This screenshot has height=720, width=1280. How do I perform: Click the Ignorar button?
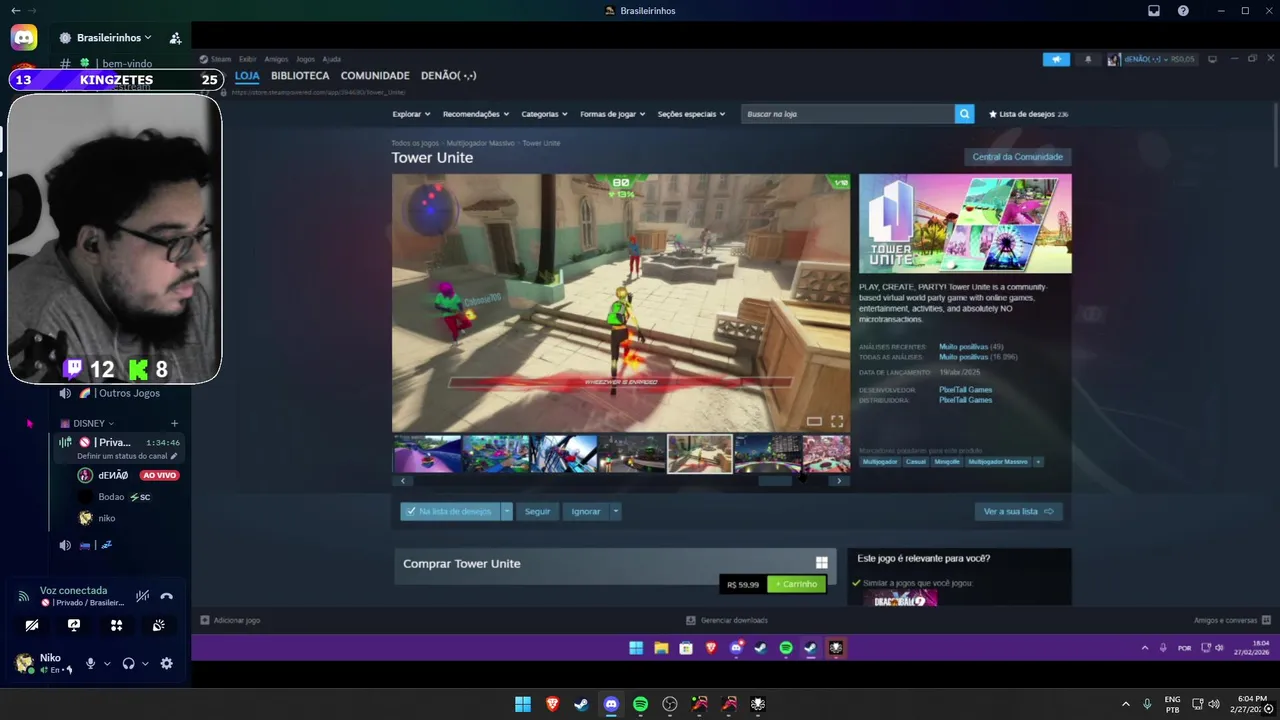(586, 511)
